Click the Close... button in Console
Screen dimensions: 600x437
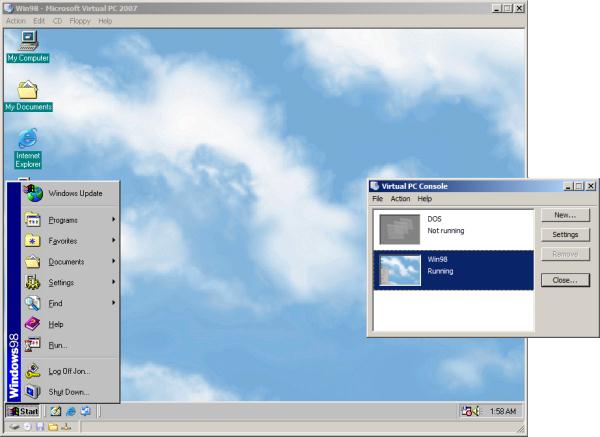[x=565, y=280]
